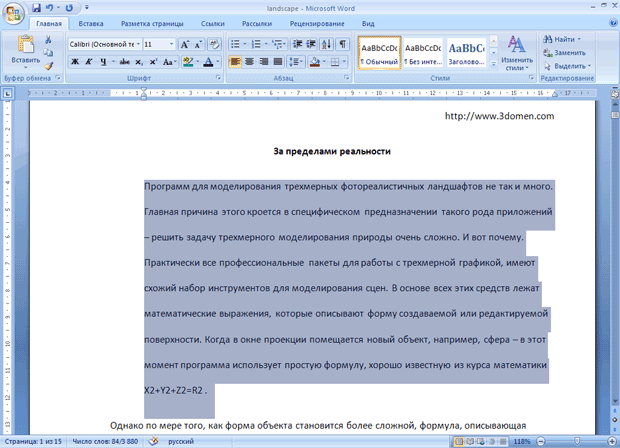The width and height of the screenshot is (620, 448).
Task: Open the bulleted list dropdown
Action: click(x=245, y=44)
